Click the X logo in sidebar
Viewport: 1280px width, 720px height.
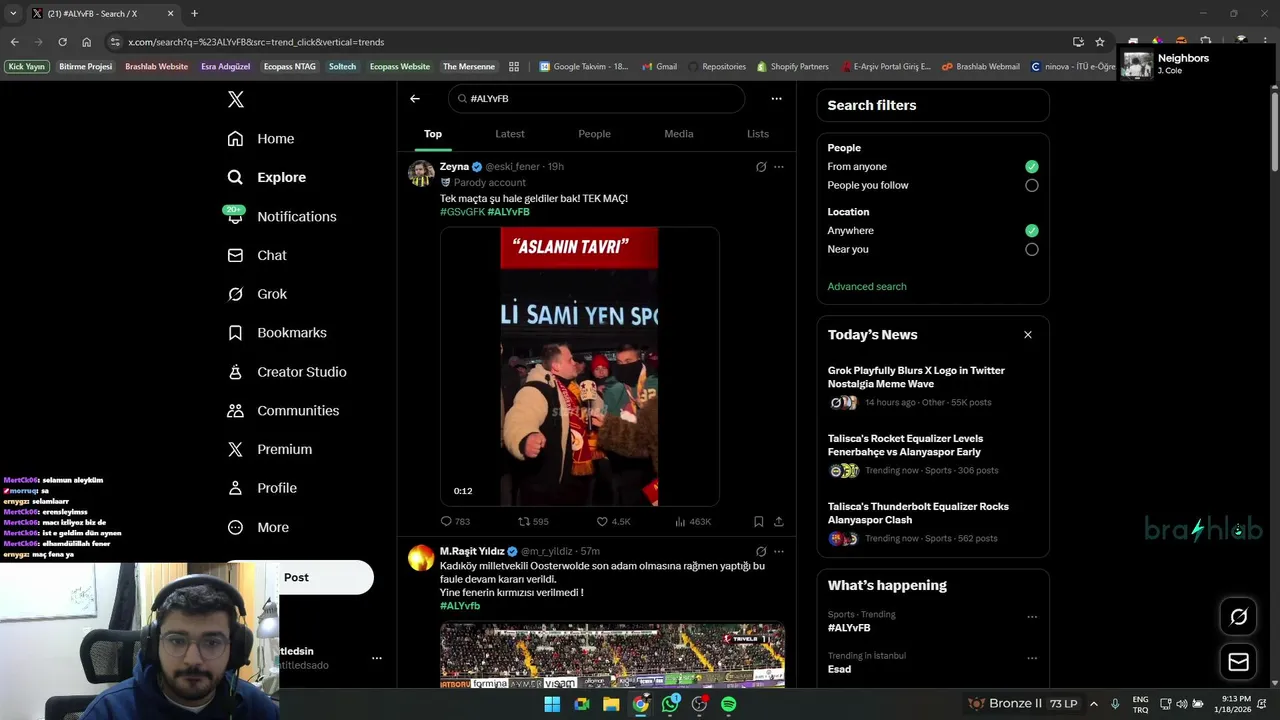coord(235,99)
